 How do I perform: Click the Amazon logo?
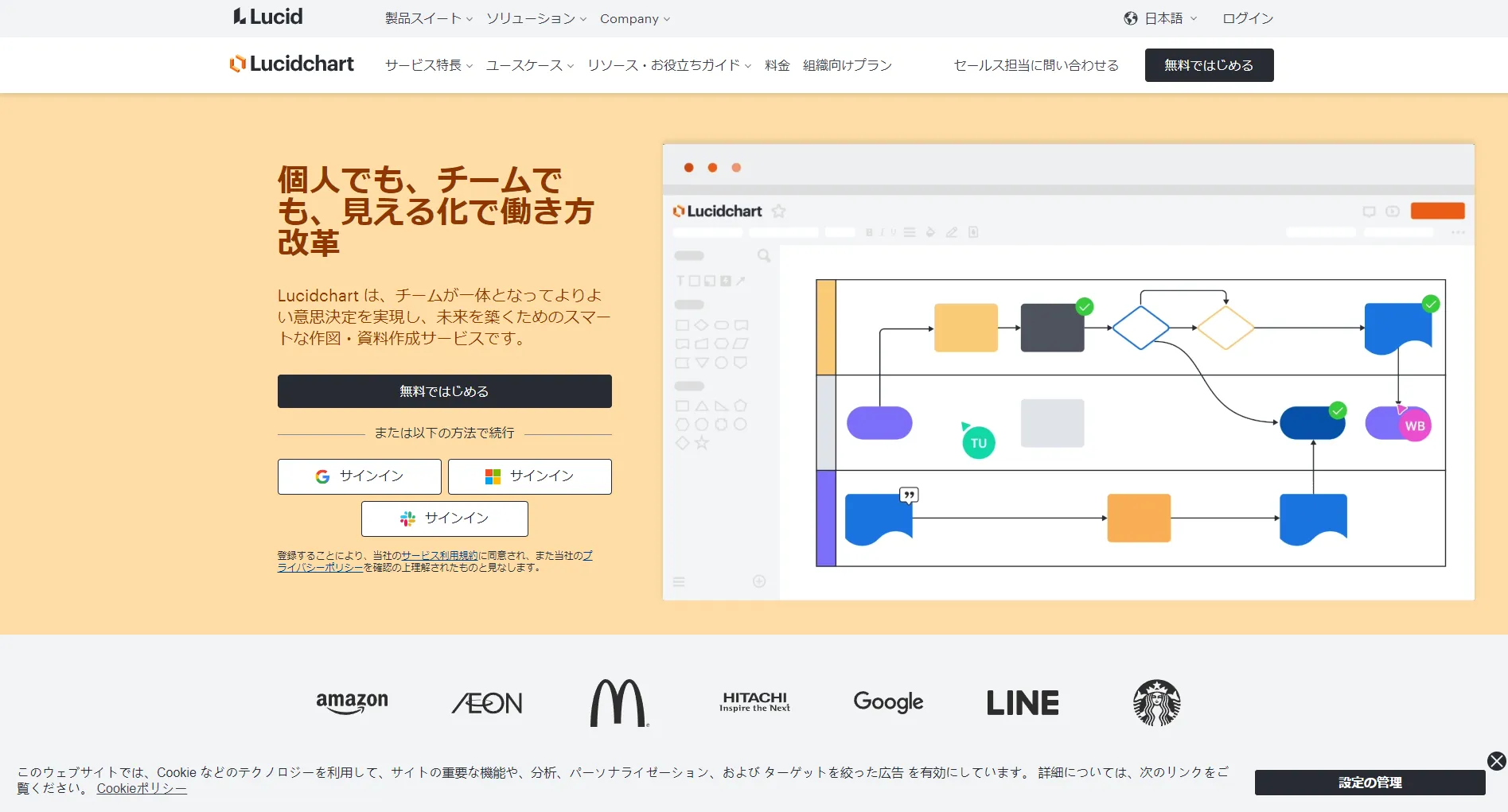click(x=352, y=702)
